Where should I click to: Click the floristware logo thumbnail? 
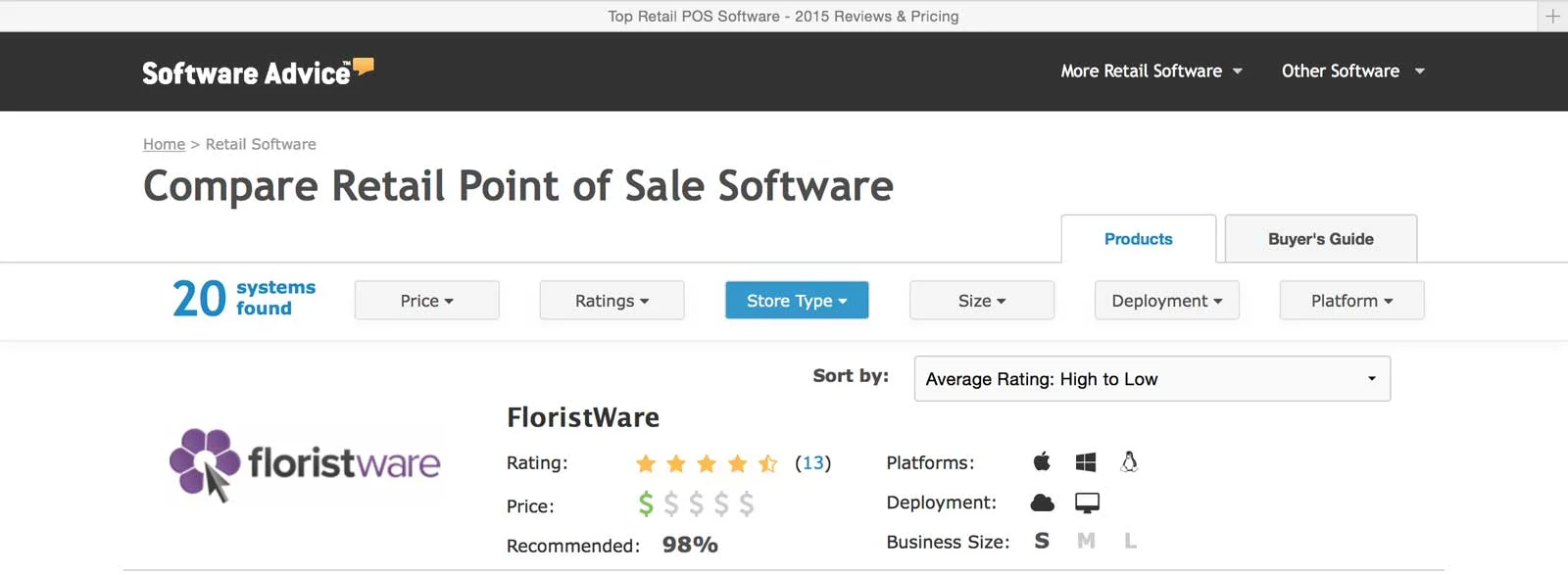point(305,464)
